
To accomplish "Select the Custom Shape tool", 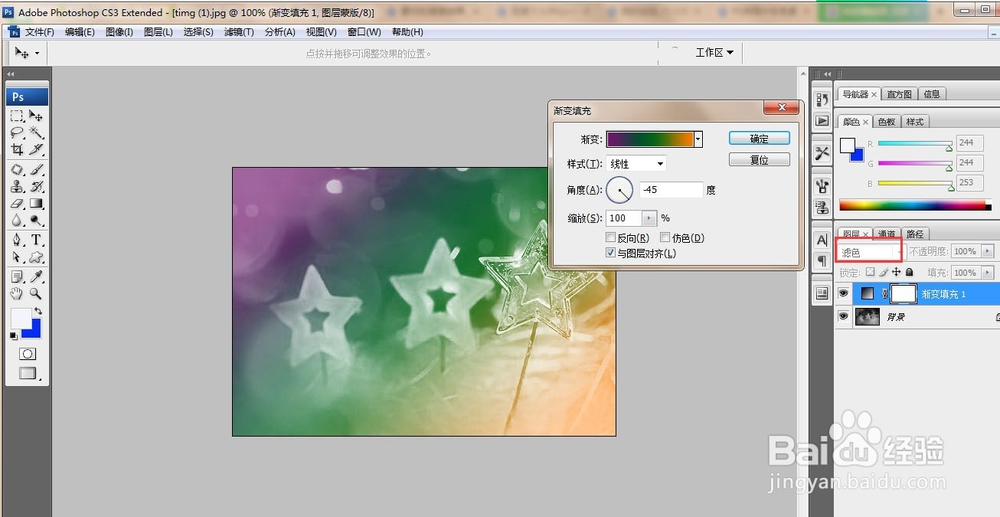I will click(x=36, y=257).
